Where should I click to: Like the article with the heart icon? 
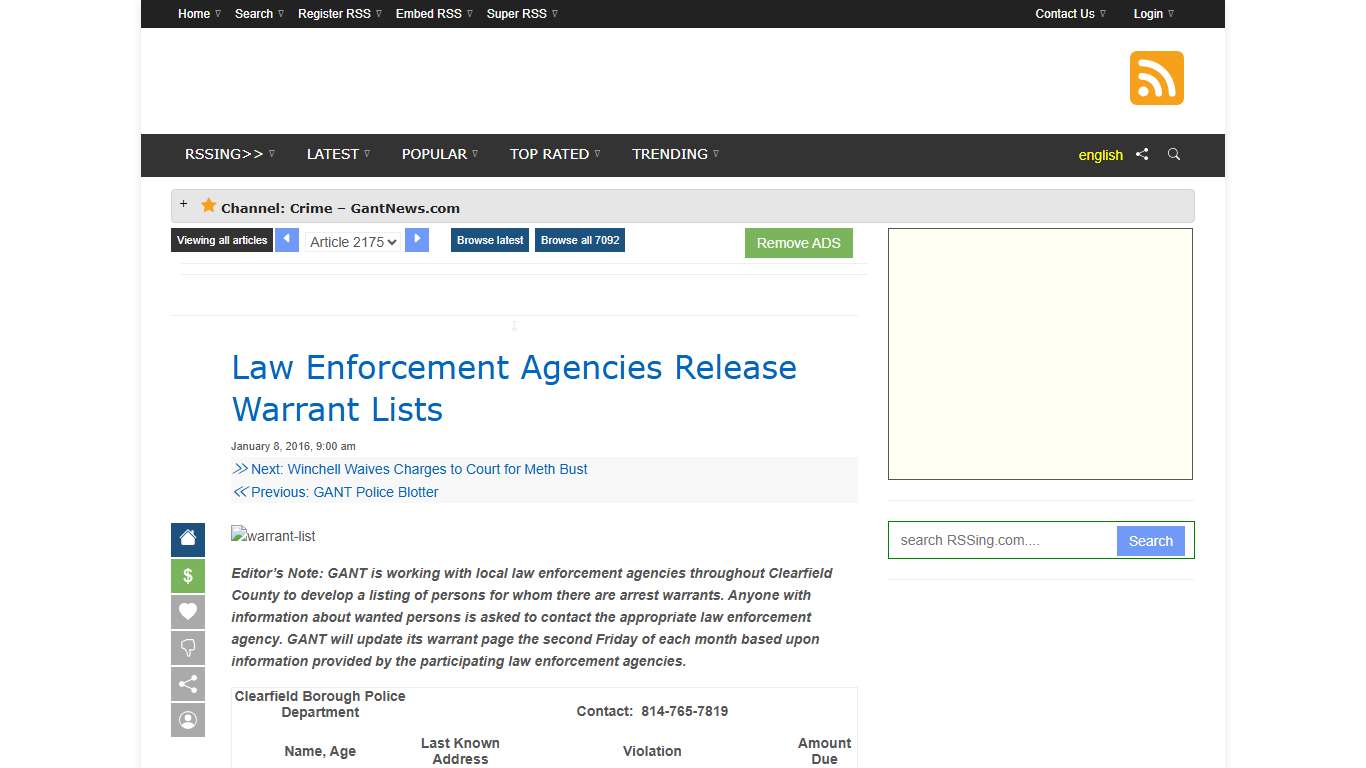pos(187,611)
